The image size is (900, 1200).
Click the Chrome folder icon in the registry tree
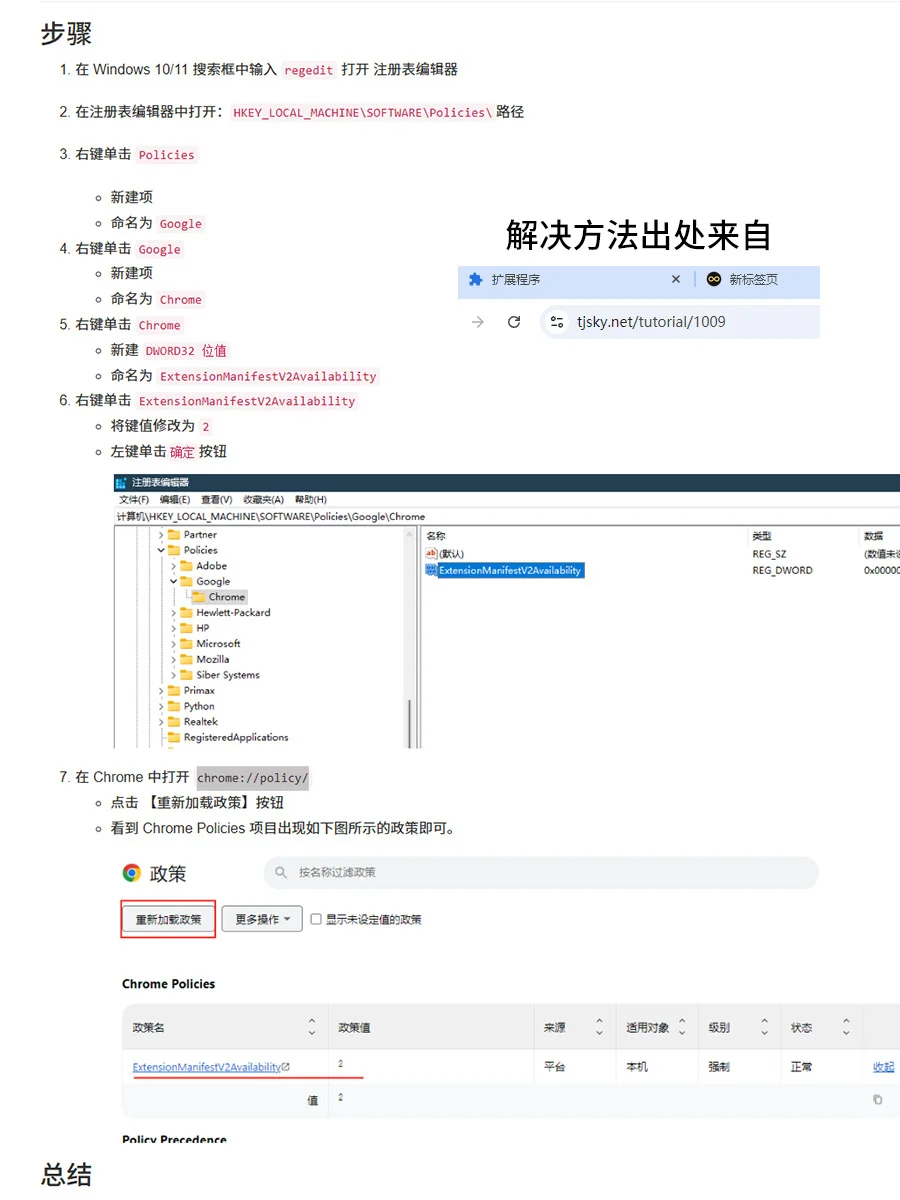click(198, 597)
